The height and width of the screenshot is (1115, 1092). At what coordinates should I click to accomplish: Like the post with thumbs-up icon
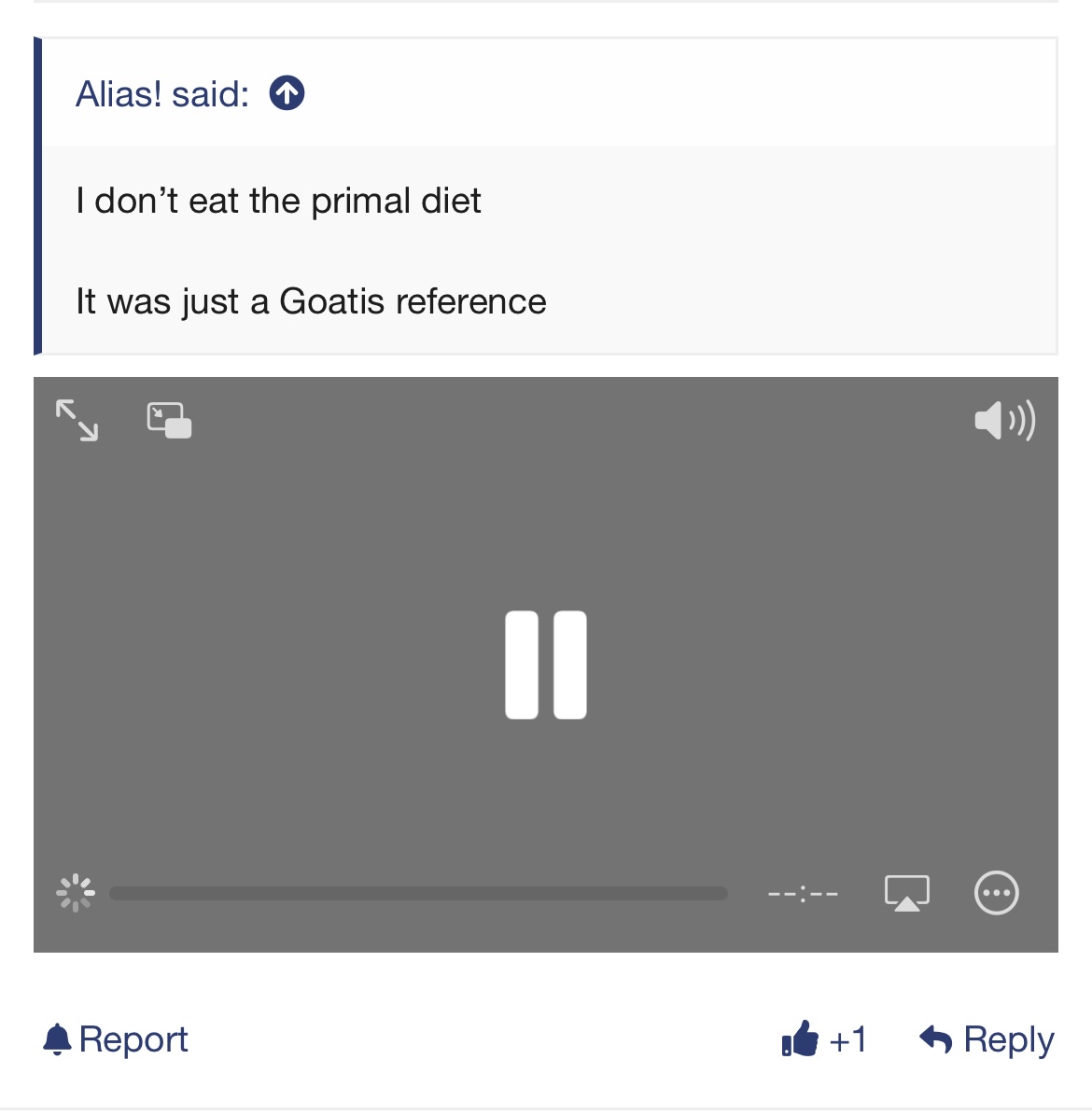point(800,1038)
